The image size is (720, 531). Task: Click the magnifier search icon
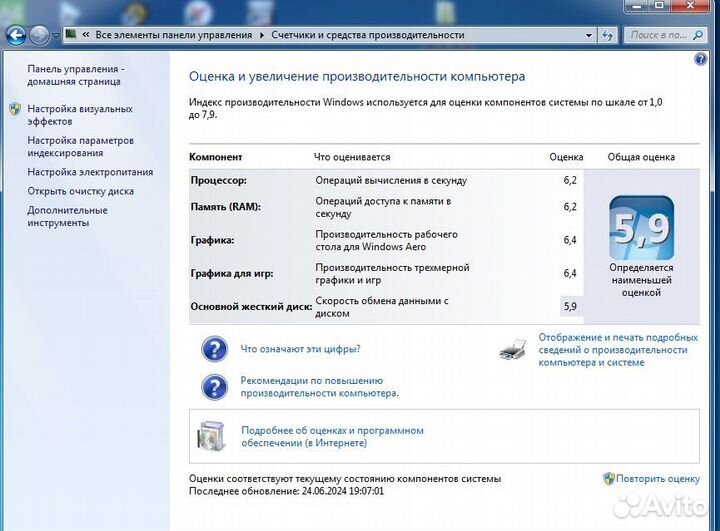698,35
